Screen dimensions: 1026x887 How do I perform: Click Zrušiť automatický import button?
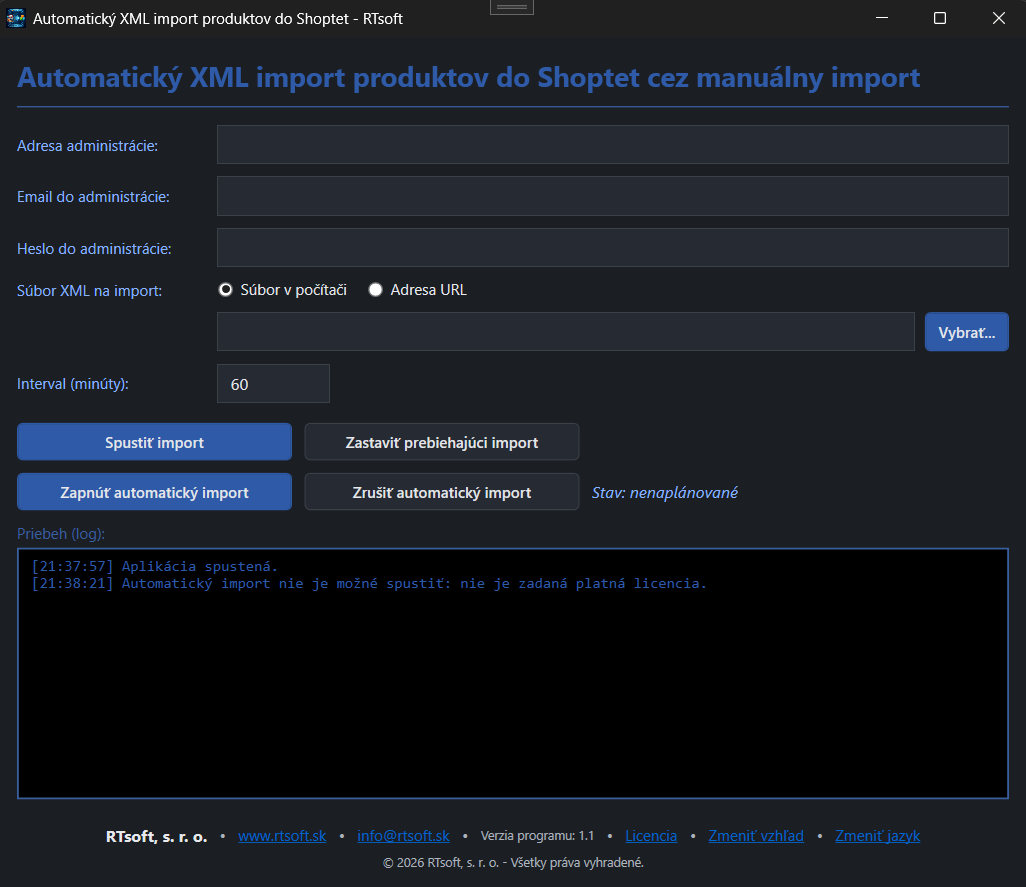tap(442, 492)
